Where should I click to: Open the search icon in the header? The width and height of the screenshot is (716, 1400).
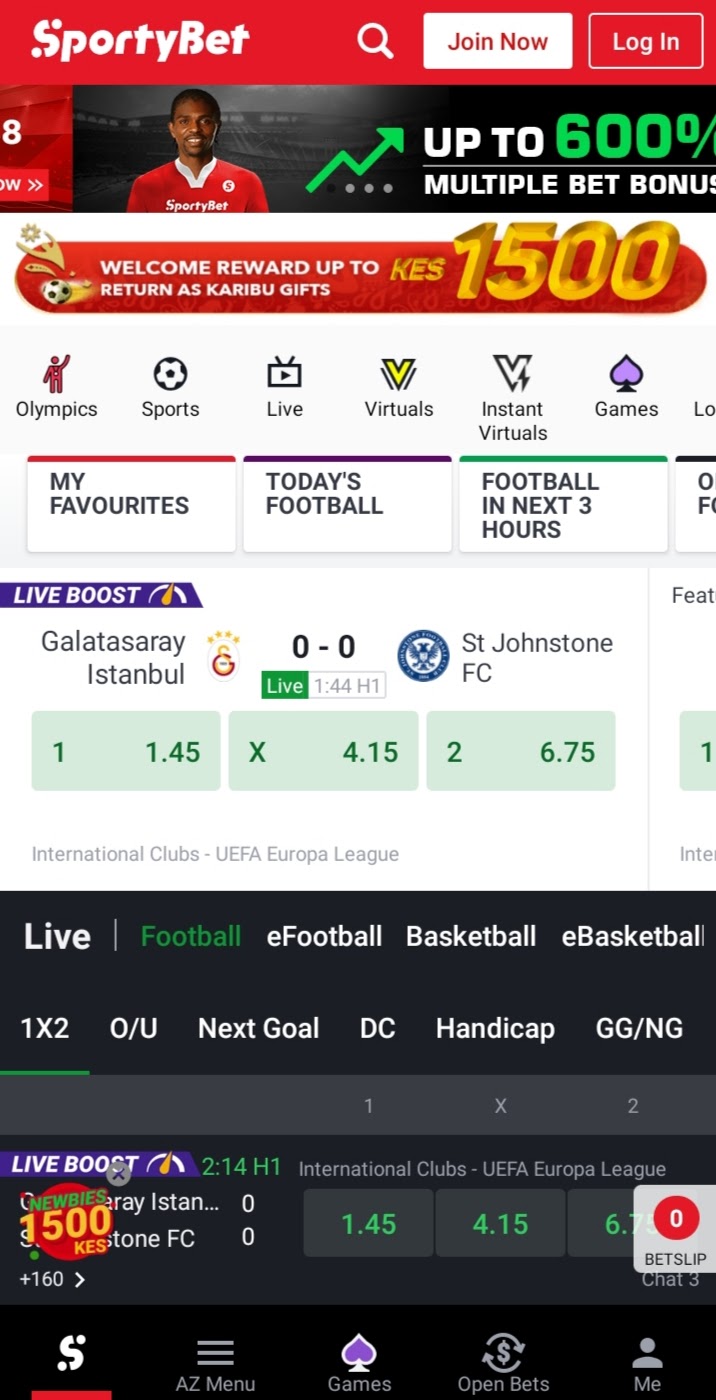pos(375,41)
